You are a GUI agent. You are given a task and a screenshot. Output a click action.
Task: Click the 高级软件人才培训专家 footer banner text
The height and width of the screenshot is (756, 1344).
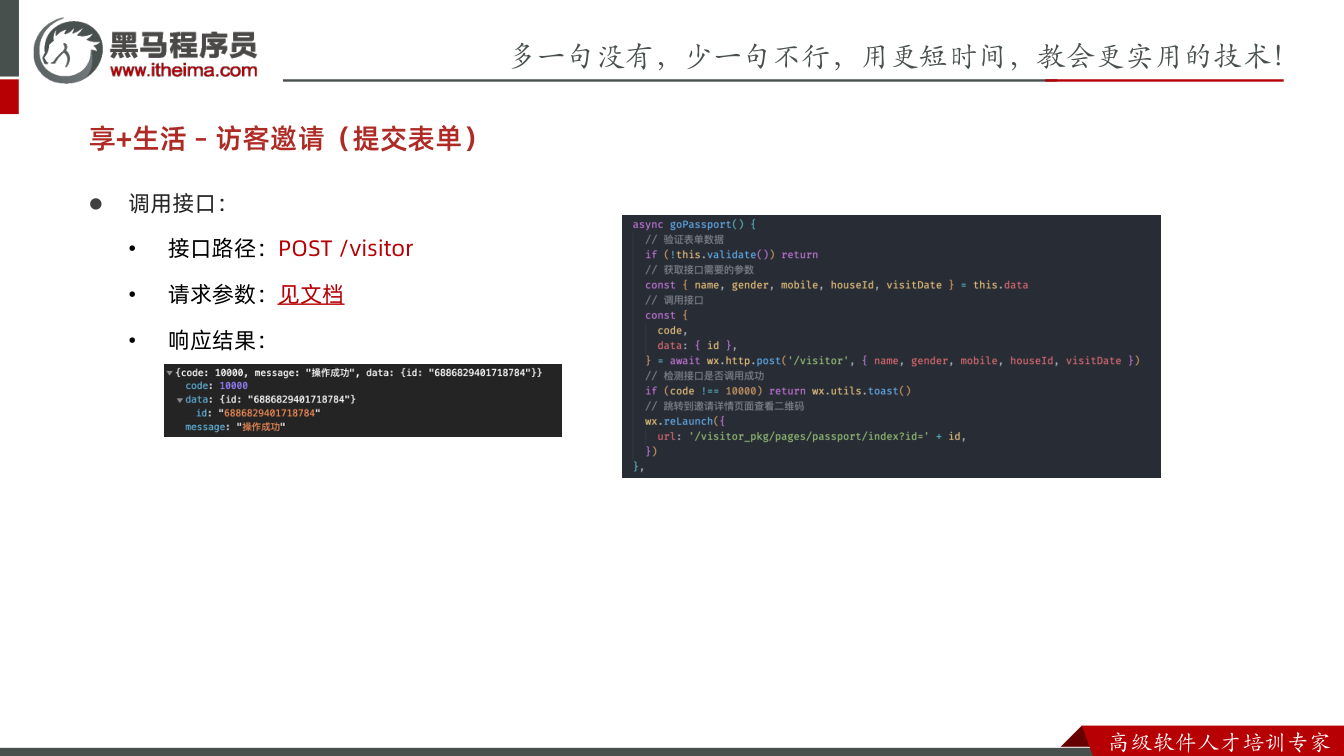(x=1219, y=742)
